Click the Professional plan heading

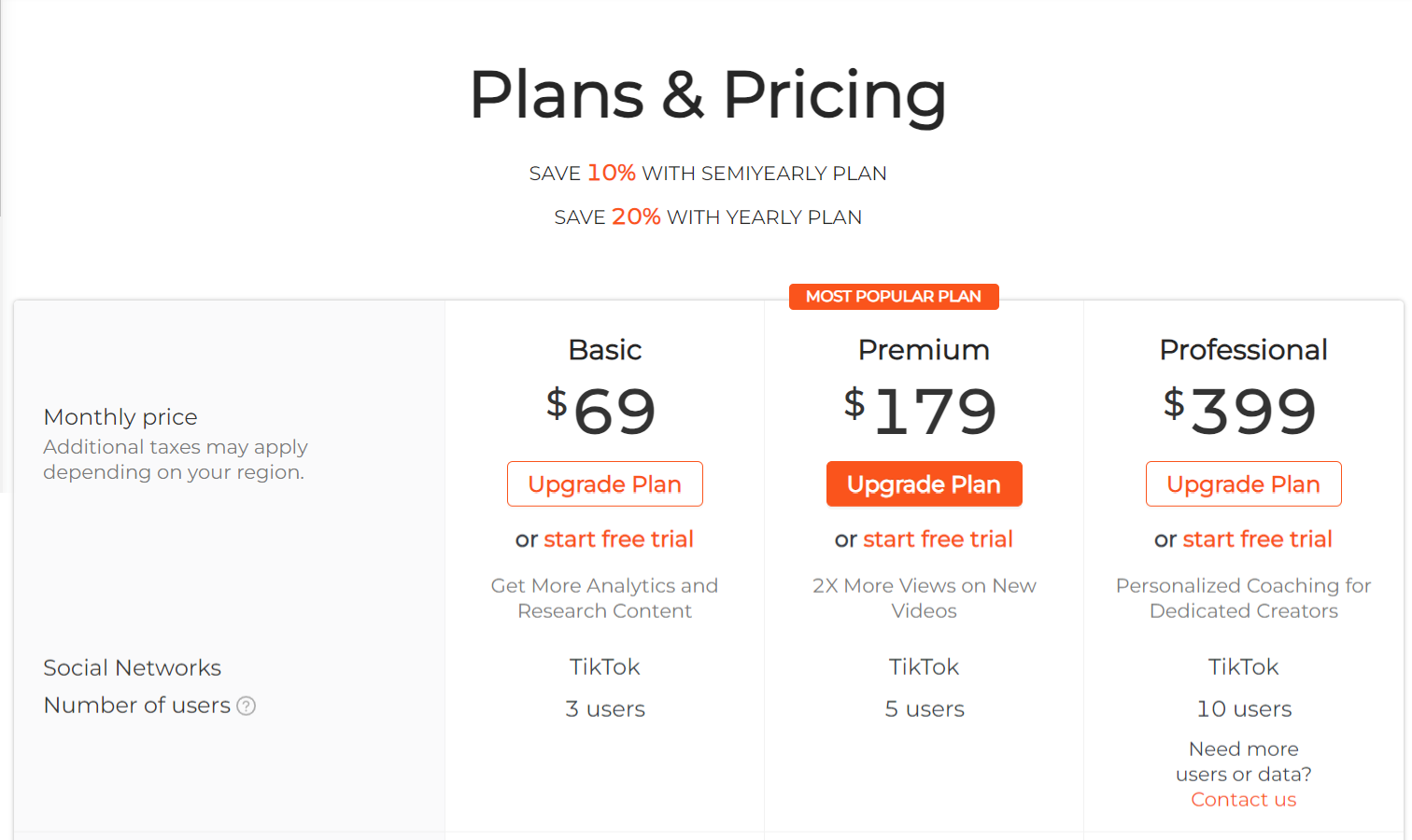point(1243,350)
